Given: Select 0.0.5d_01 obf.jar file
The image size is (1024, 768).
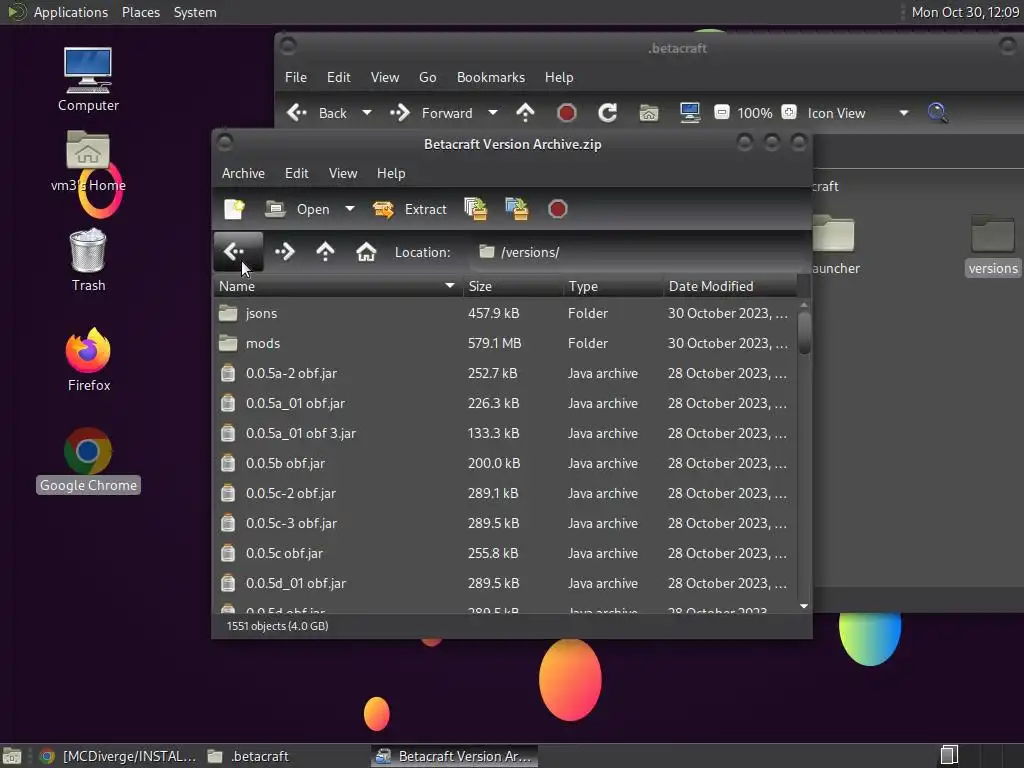Looking at the screenshot, I should click(x=505, y=584).
